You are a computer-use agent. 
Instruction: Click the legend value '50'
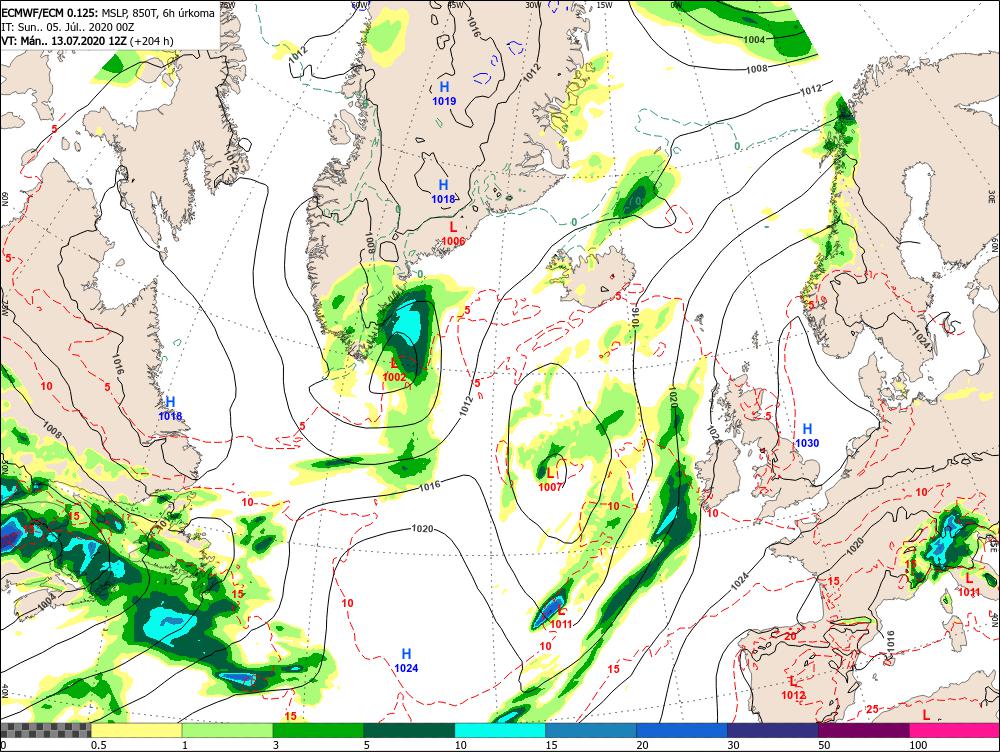(824, 745)
